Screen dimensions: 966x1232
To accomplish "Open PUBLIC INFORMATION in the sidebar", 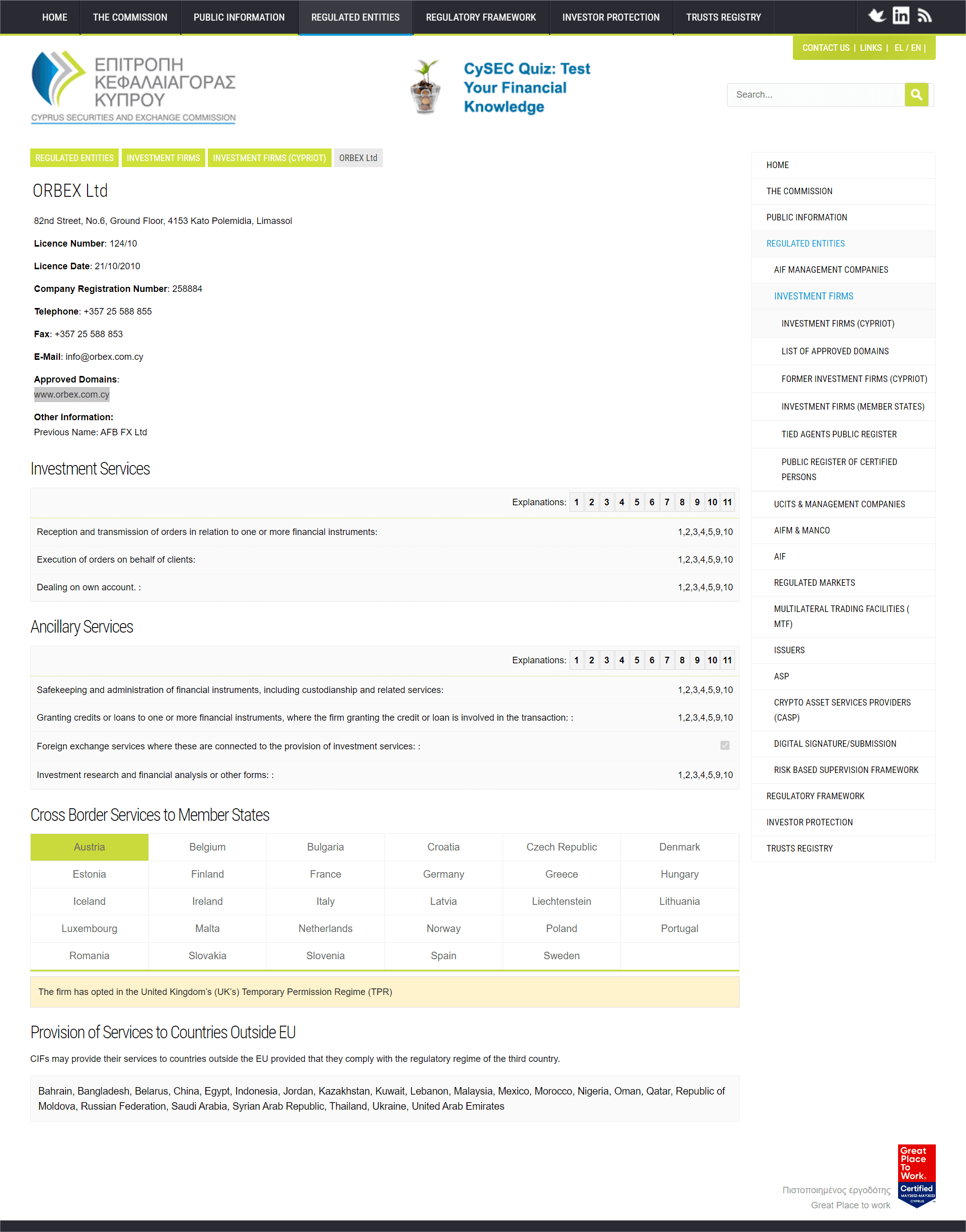I will point(843,217).
